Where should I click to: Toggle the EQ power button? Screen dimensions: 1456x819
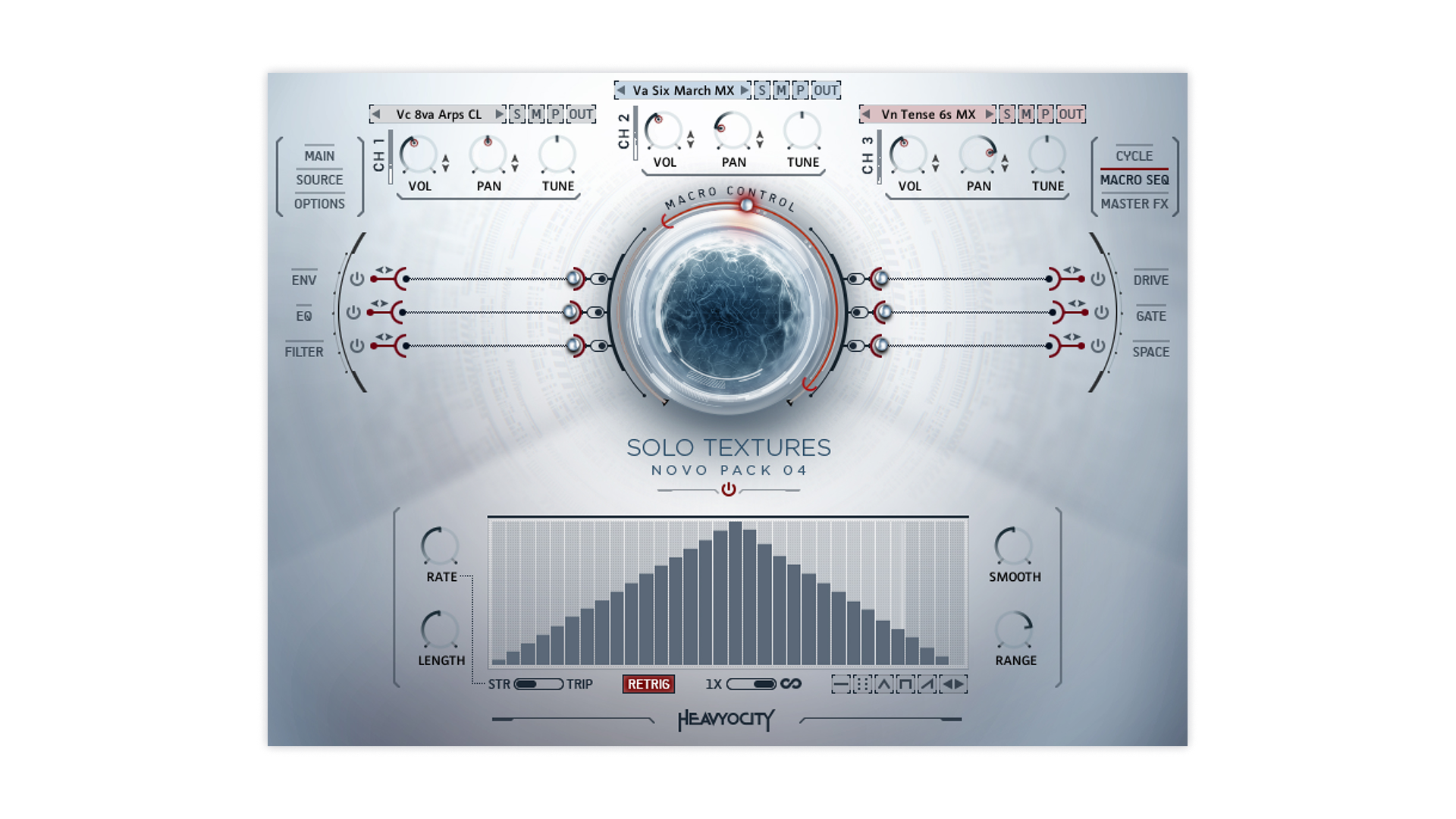353,312
